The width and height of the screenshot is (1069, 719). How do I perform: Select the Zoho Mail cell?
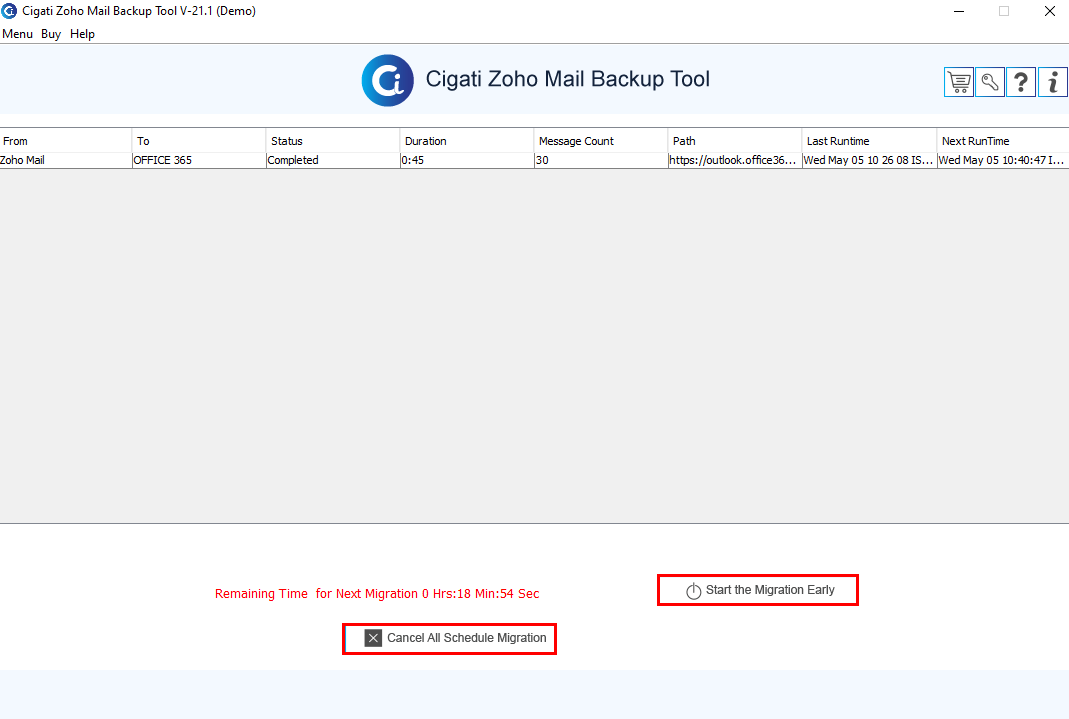[x=65, y=160]
